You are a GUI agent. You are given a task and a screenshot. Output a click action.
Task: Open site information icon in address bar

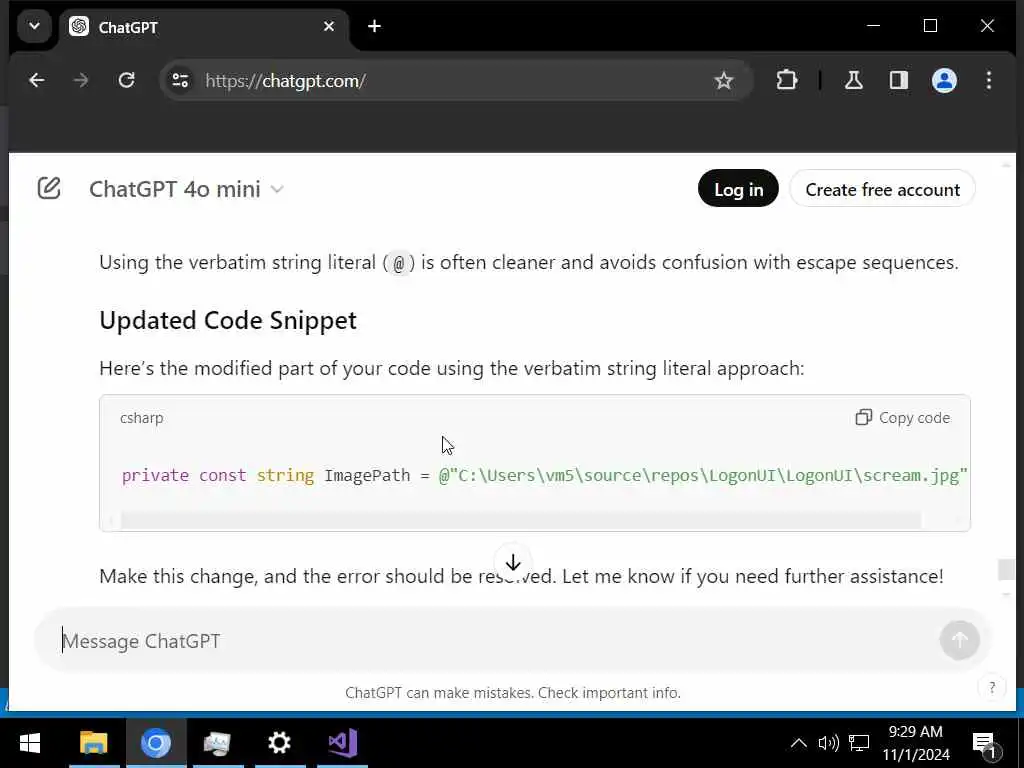click(180, 80)
